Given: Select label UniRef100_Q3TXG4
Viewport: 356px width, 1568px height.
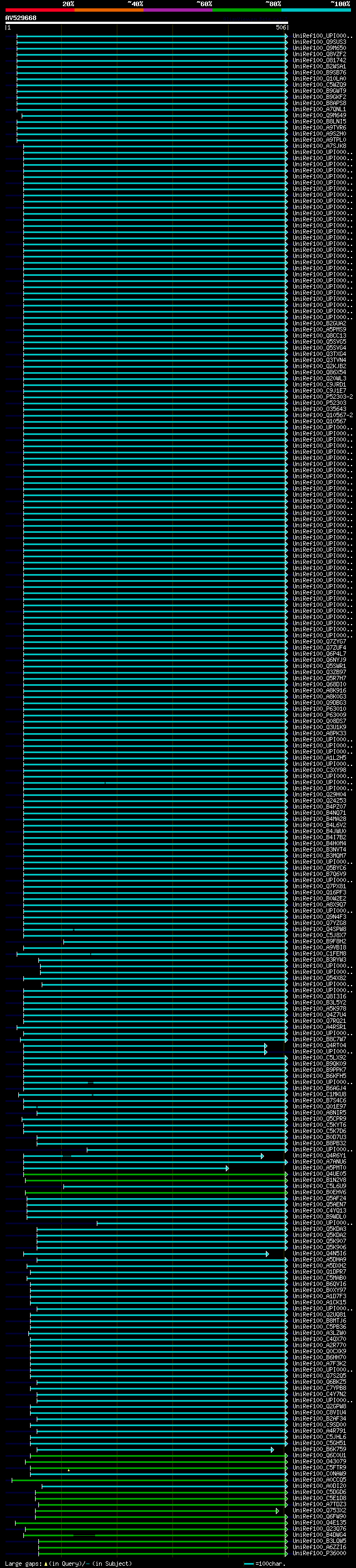Looking at the screenshot, I should pyautogui.click(x=319, y=354).
